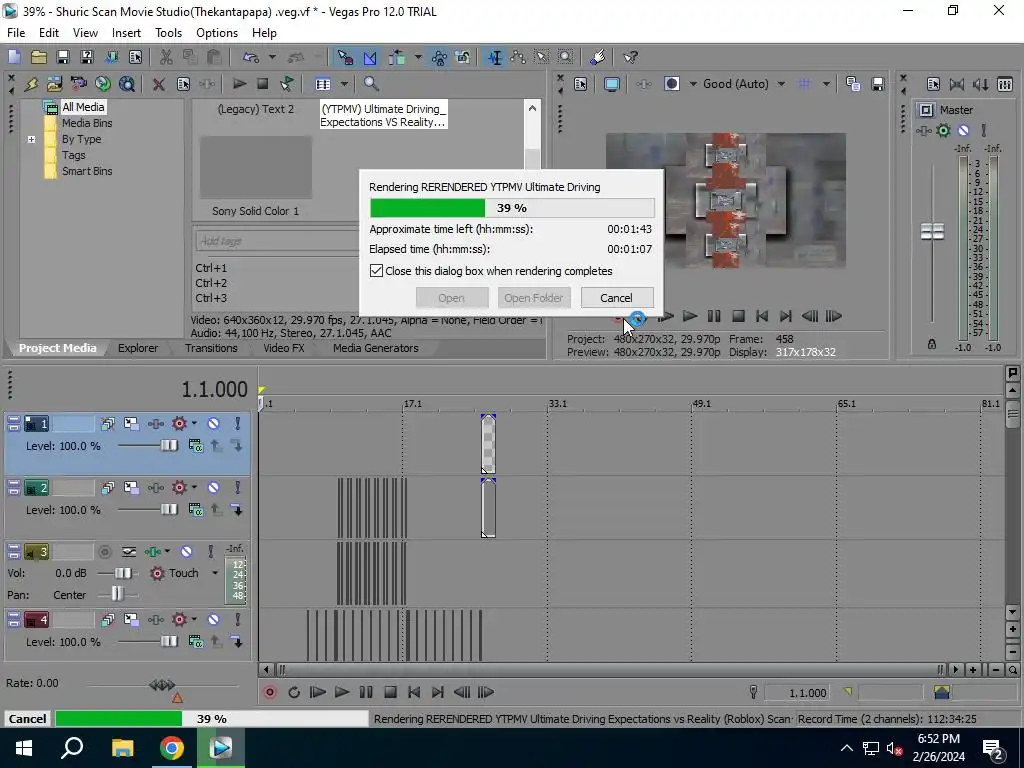
Task: Click the Search media magnifier icon
Action: coord(371,84)
